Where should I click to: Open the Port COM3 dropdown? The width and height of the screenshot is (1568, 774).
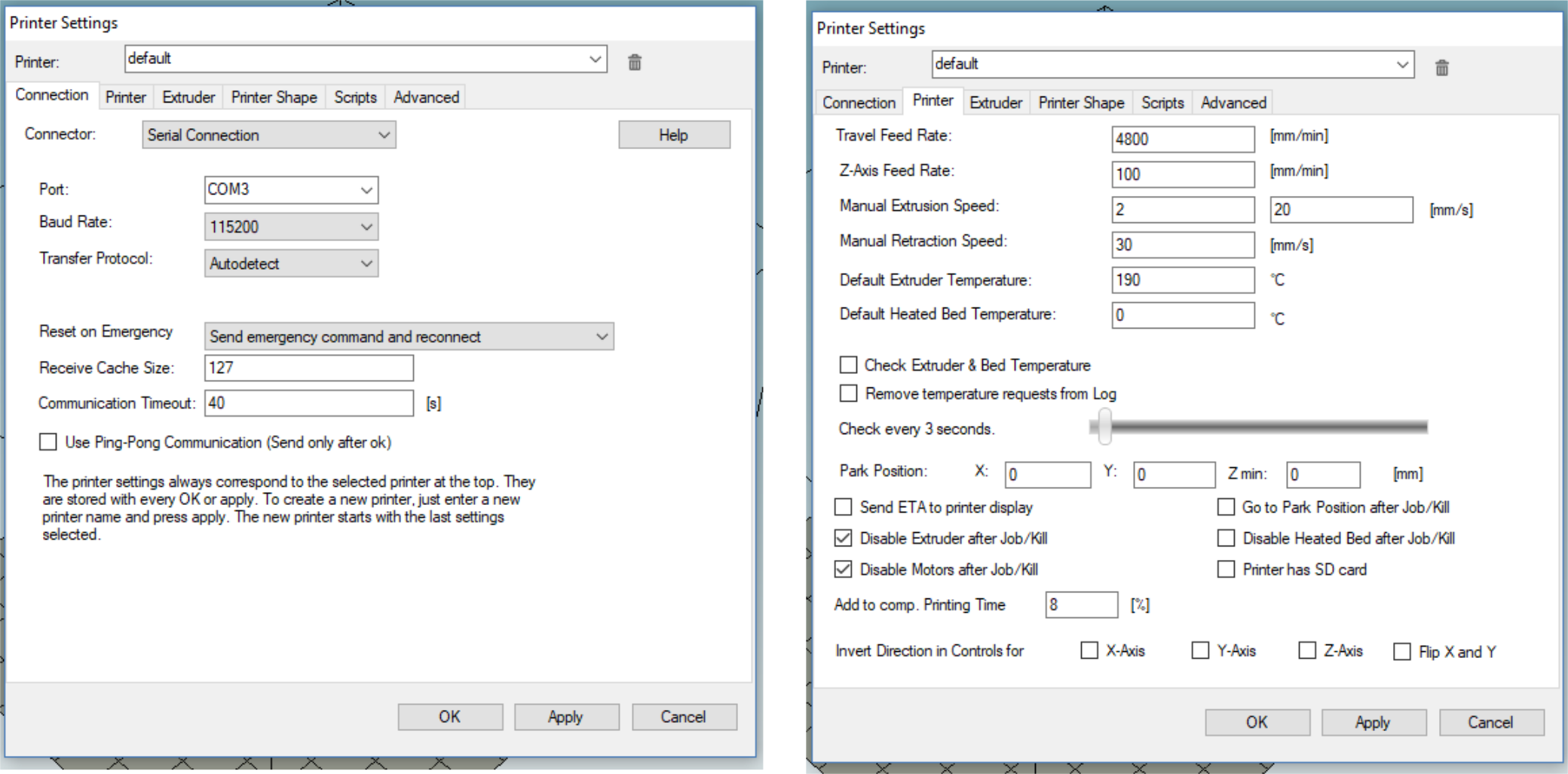point(291,190)
